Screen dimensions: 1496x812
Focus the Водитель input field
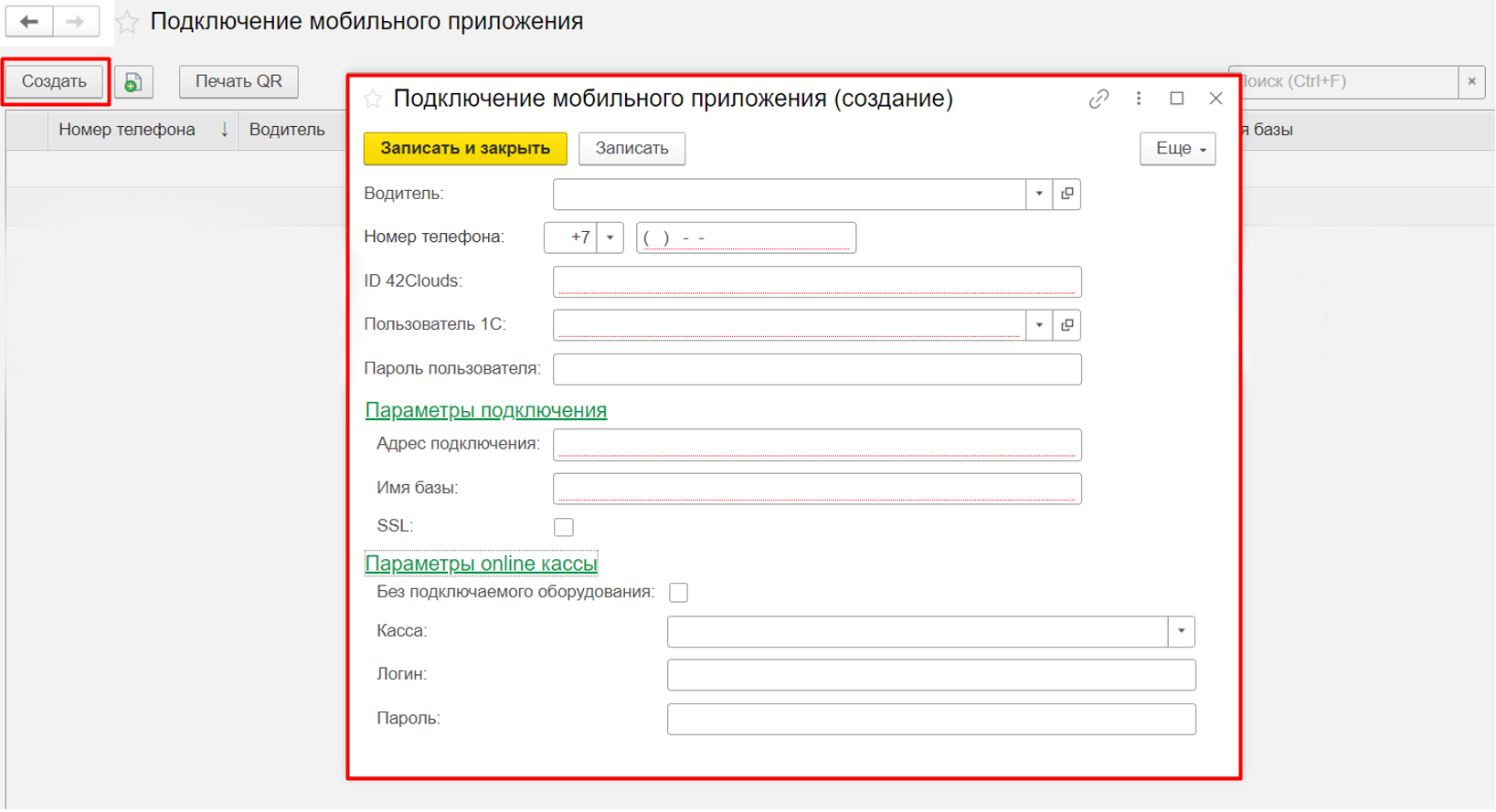[x=790, y=195]
